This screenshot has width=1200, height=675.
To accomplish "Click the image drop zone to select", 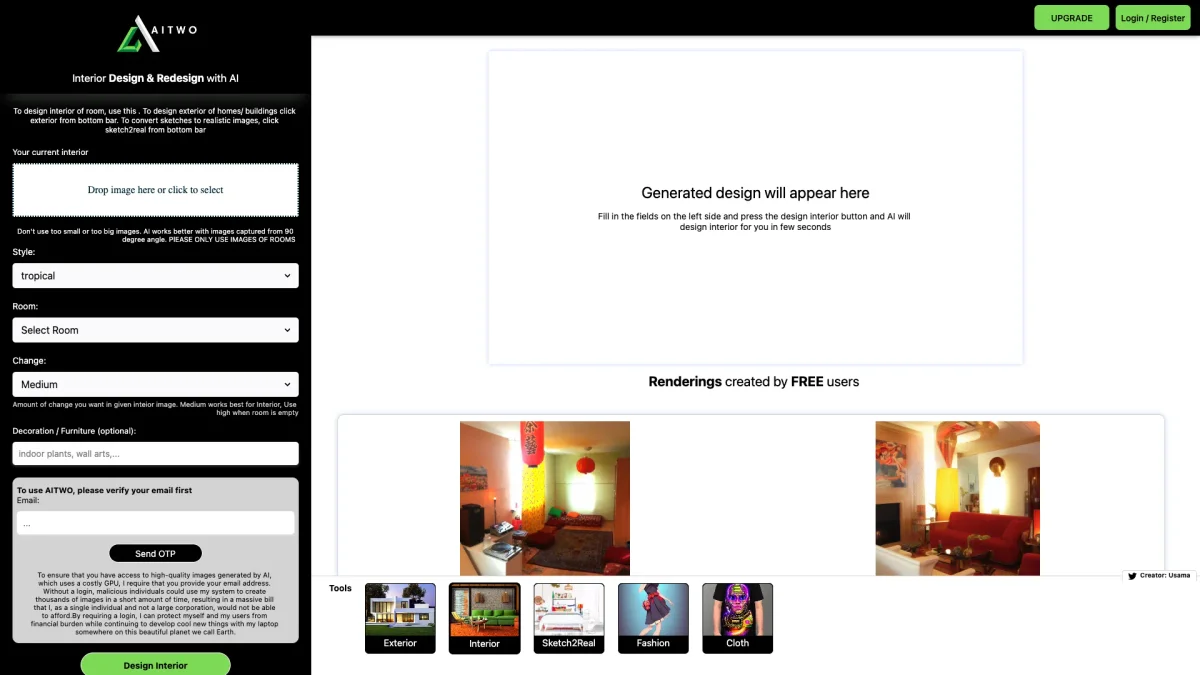I will (x=155, y=190).
